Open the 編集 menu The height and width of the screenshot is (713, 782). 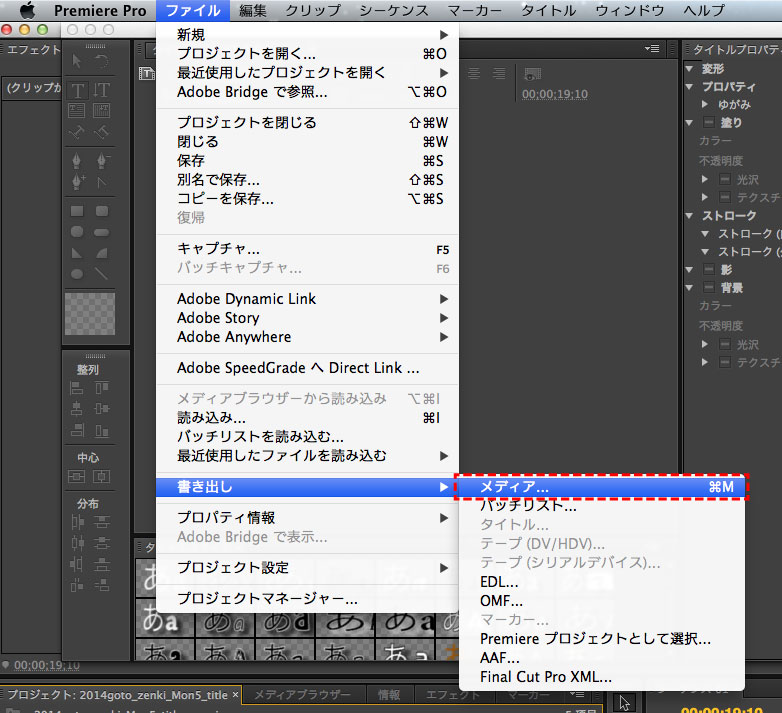(252, 10)
